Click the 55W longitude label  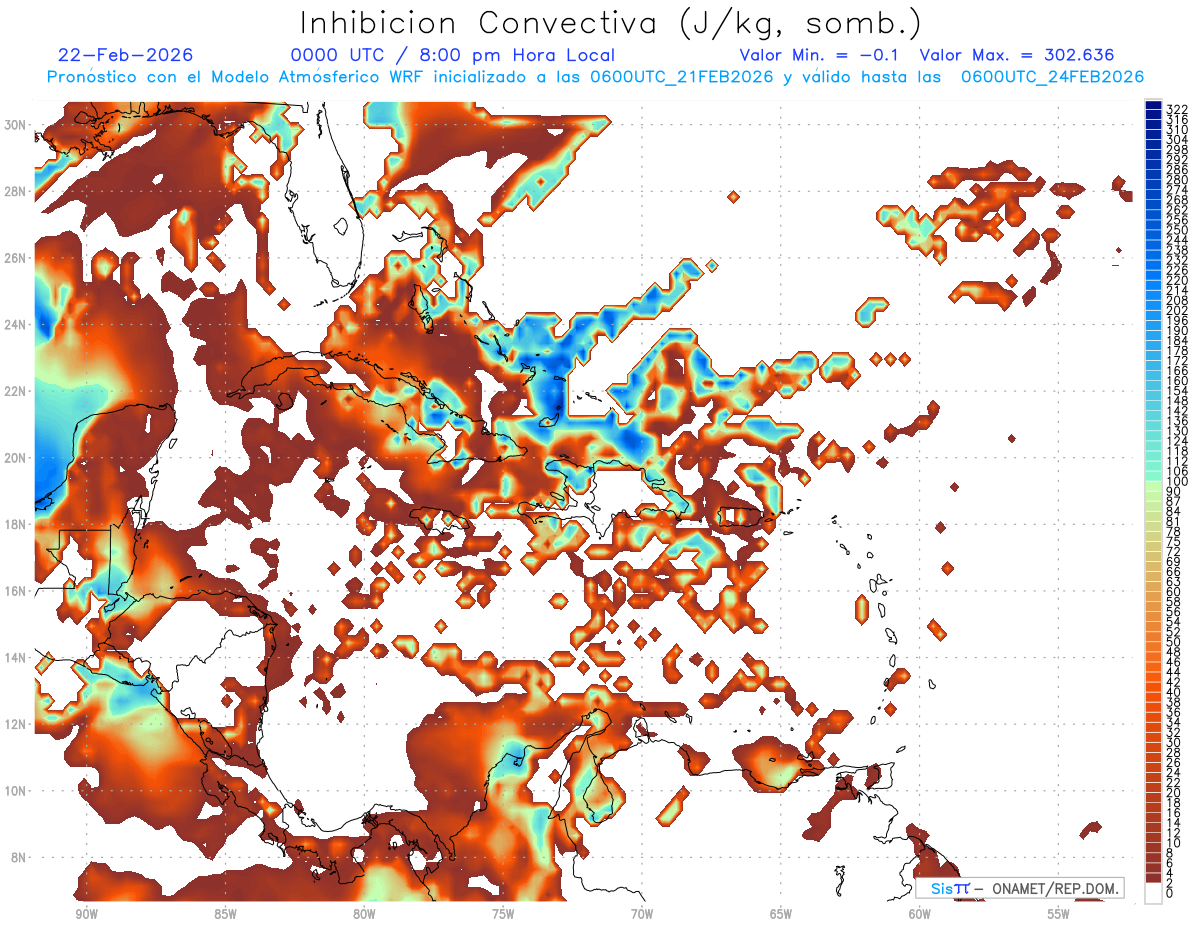coord(1059,914)
